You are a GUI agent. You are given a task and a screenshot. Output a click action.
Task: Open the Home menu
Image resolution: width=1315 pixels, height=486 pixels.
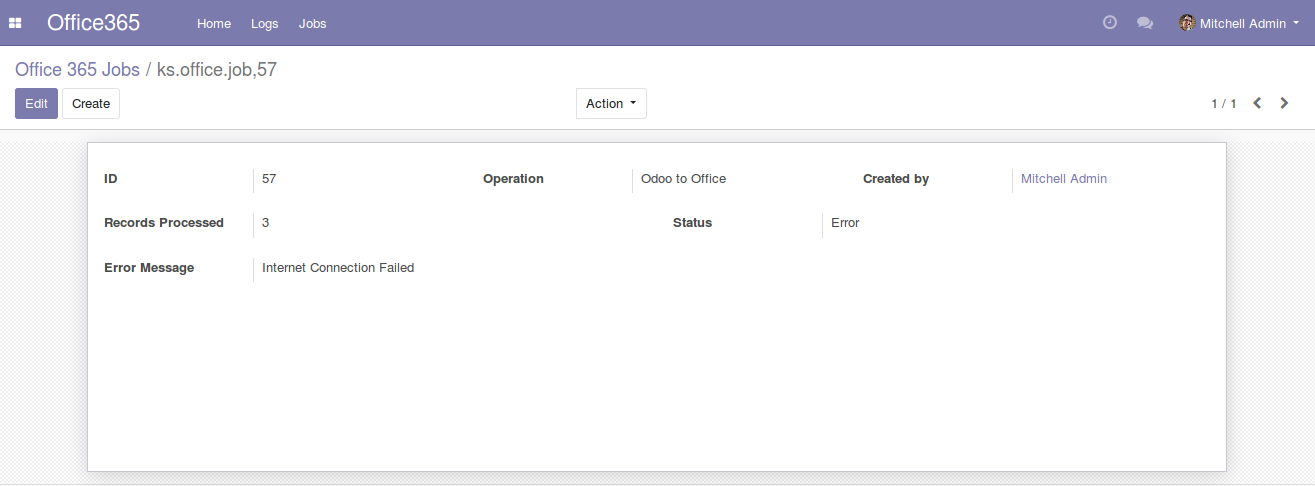coord(214,23)
